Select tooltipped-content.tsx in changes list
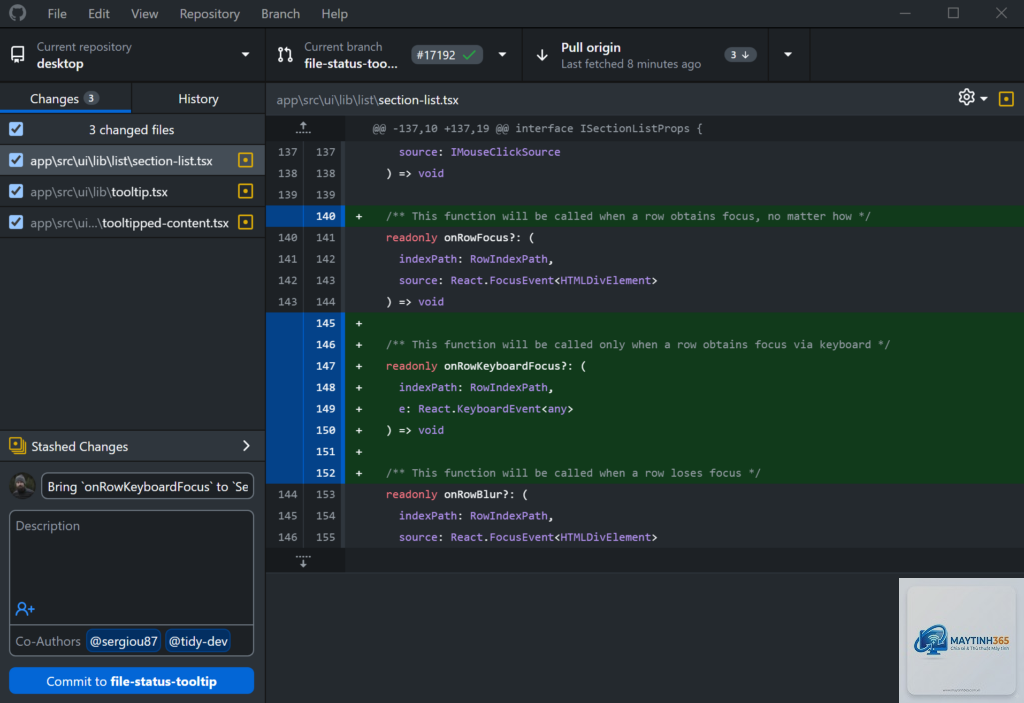The height and width of the screenshot is (703, 1024). [133, 222]
